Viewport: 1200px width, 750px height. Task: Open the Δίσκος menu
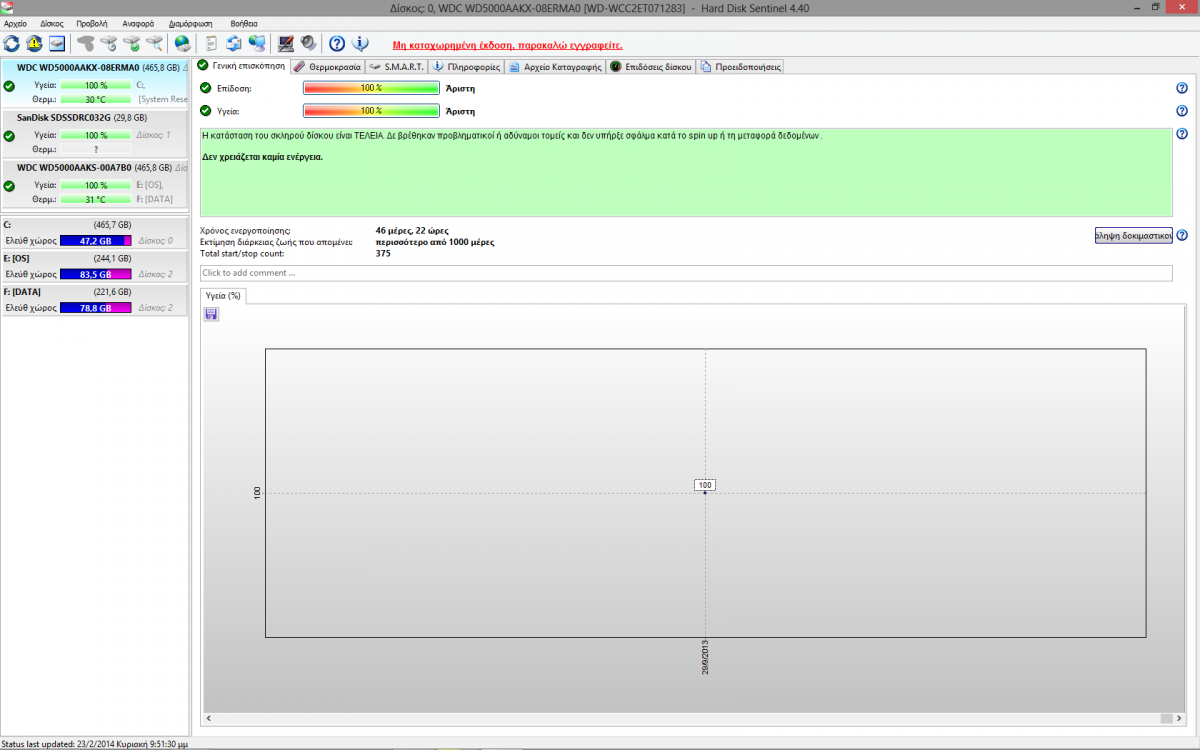point(52,23)
